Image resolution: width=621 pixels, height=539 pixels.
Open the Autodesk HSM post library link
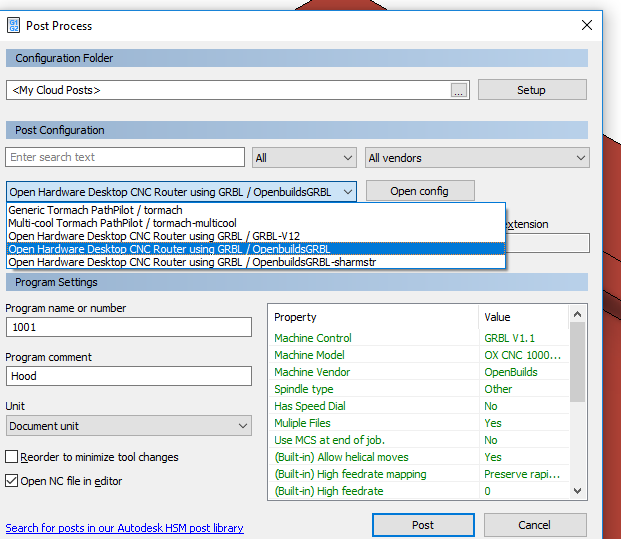124,528
